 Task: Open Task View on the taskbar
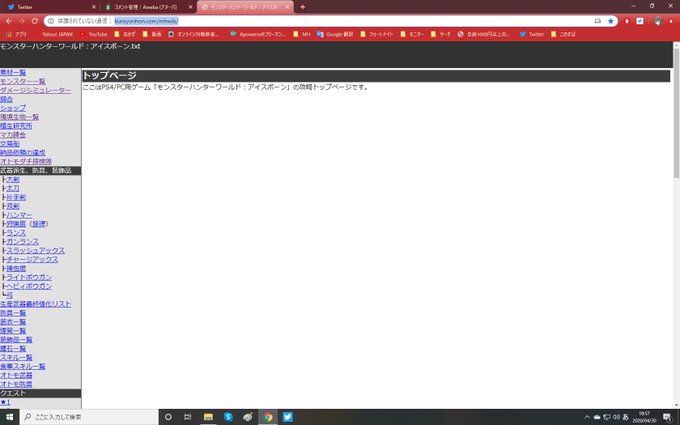coord(188,417)
